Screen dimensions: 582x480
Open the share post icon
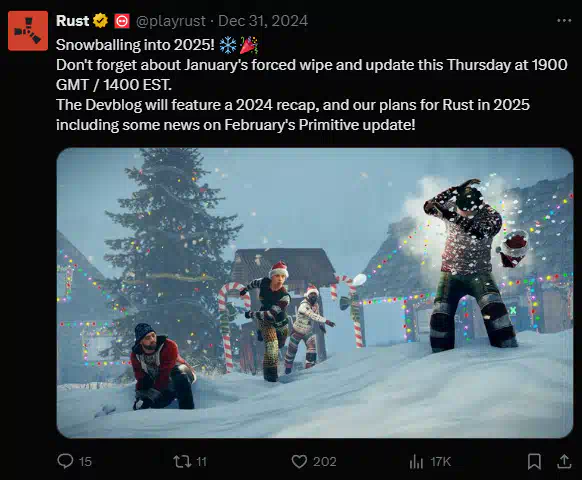pos(564,461)
